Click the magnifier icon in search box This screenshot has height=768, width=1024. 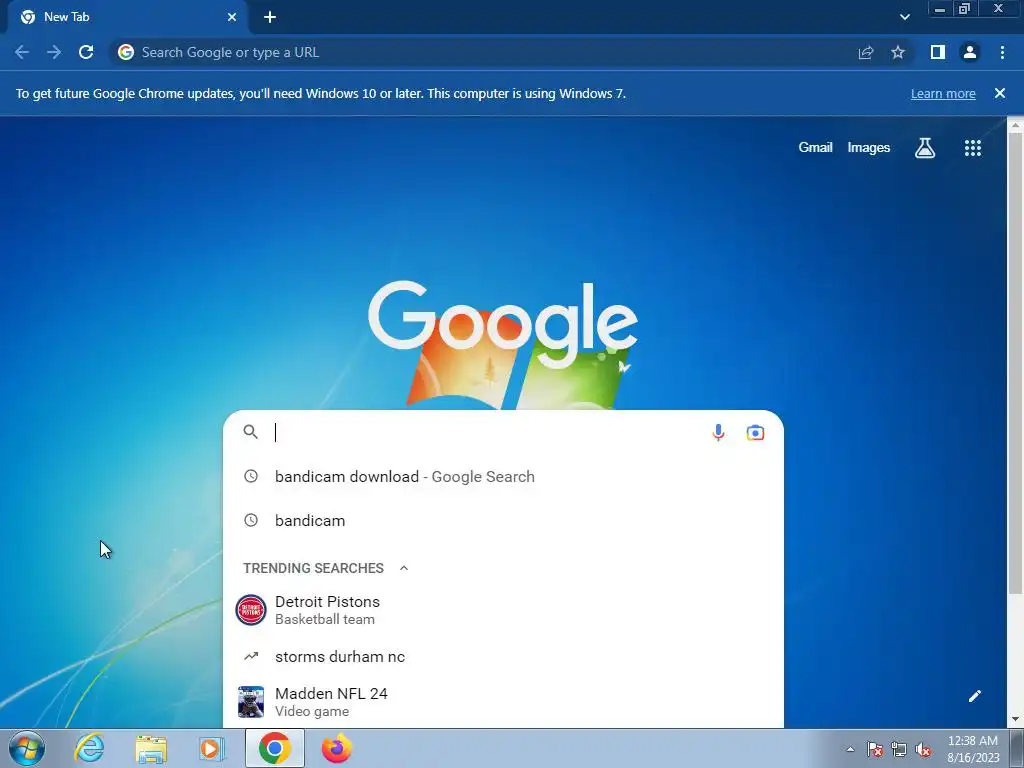point(251,432)
